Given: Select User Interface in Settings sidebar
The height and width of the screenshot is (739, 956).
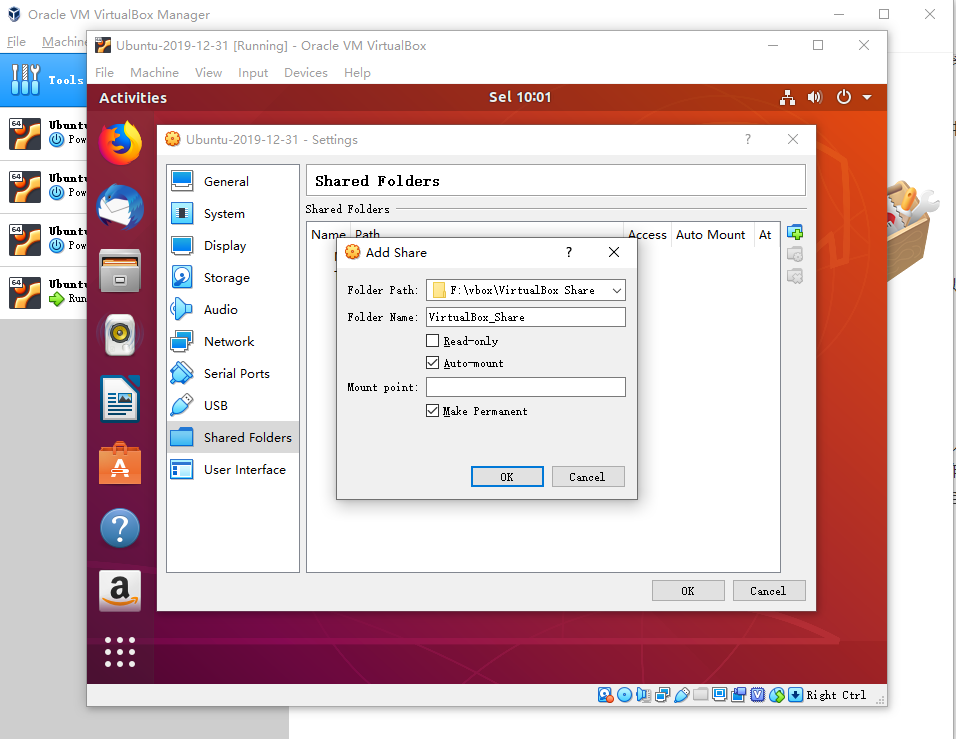Looking at the screenshot, I should click(233, 469).
